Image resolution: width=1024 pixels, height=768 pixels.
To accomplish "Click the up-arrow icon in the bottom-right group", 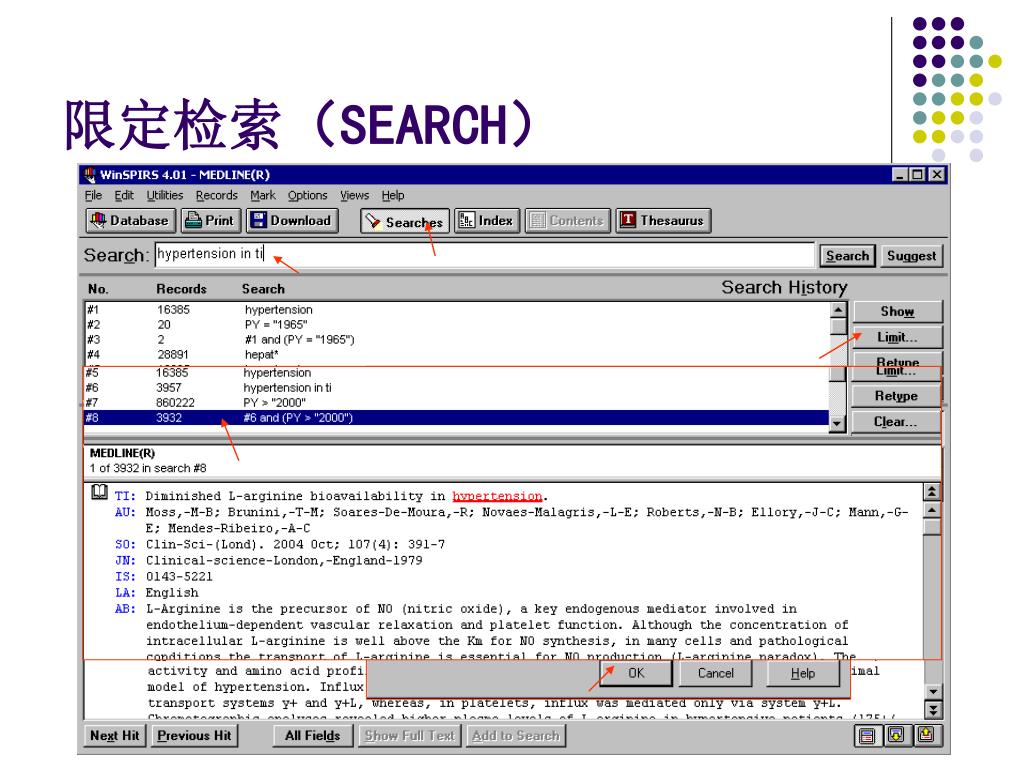I will pos(926,735).
